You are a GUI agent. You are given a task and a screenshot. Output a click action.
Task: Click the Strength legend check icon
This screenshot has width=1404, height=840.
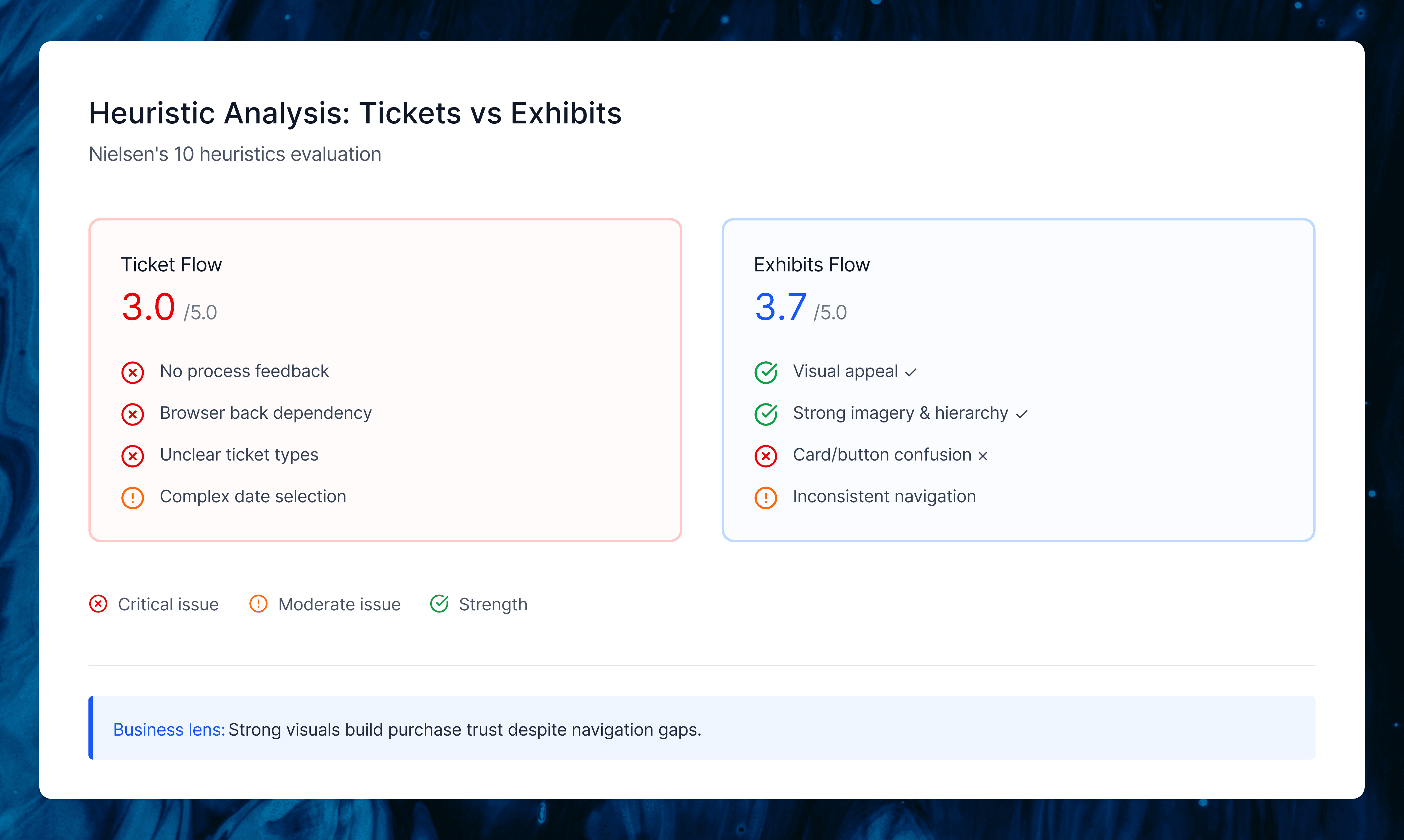coord(439,604)
